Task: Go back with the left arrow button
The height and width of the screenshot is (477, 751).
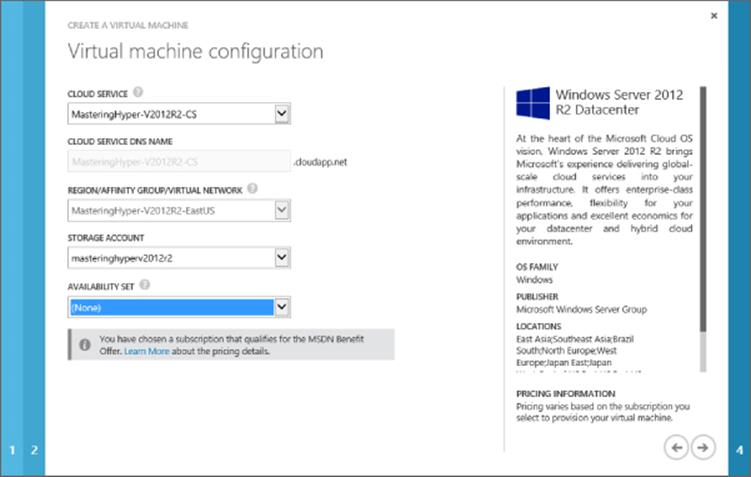Action: (676, 448)
